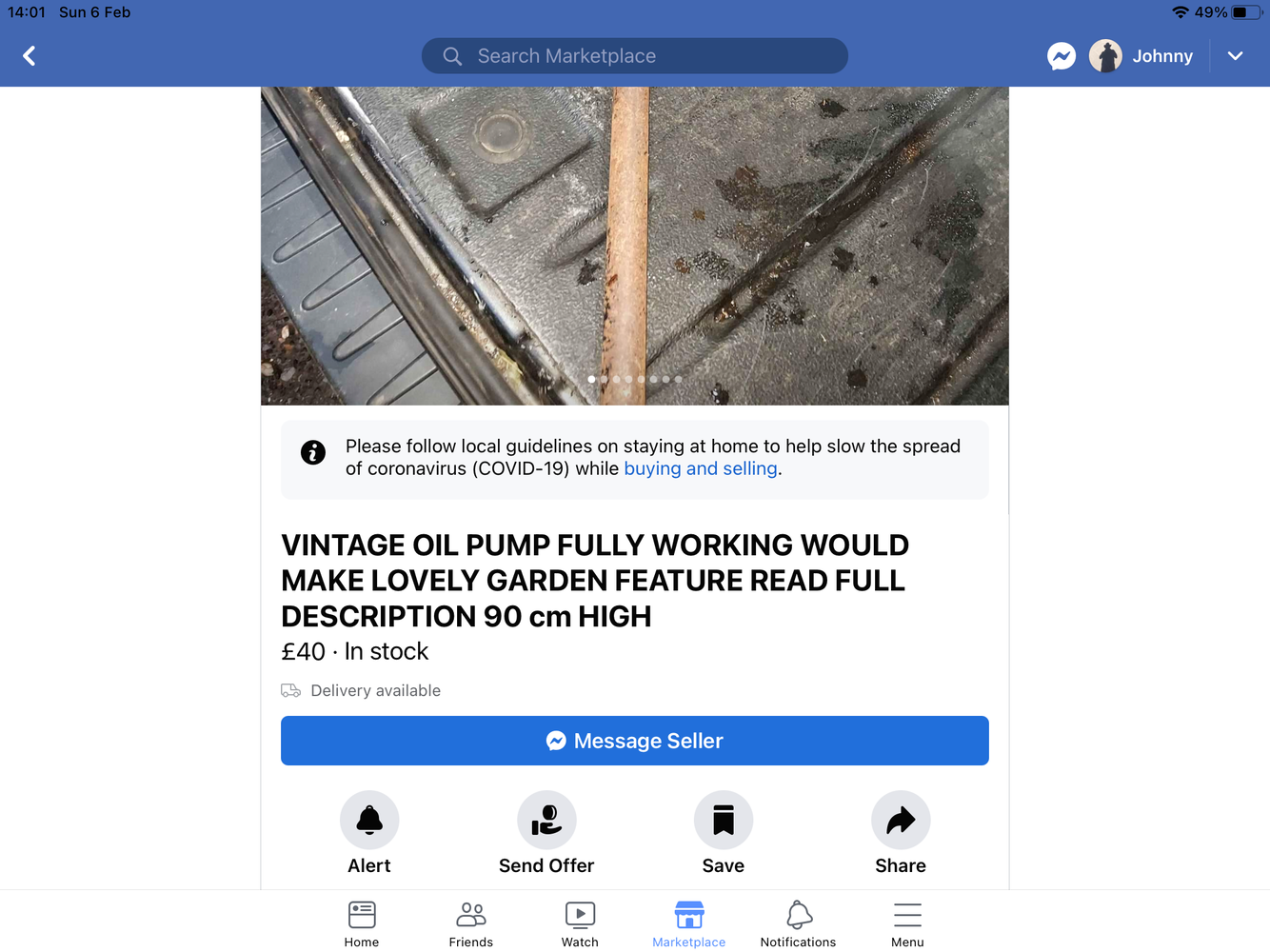
Task: Tap the COVID-19 info icon
Action: pos(313,452)
